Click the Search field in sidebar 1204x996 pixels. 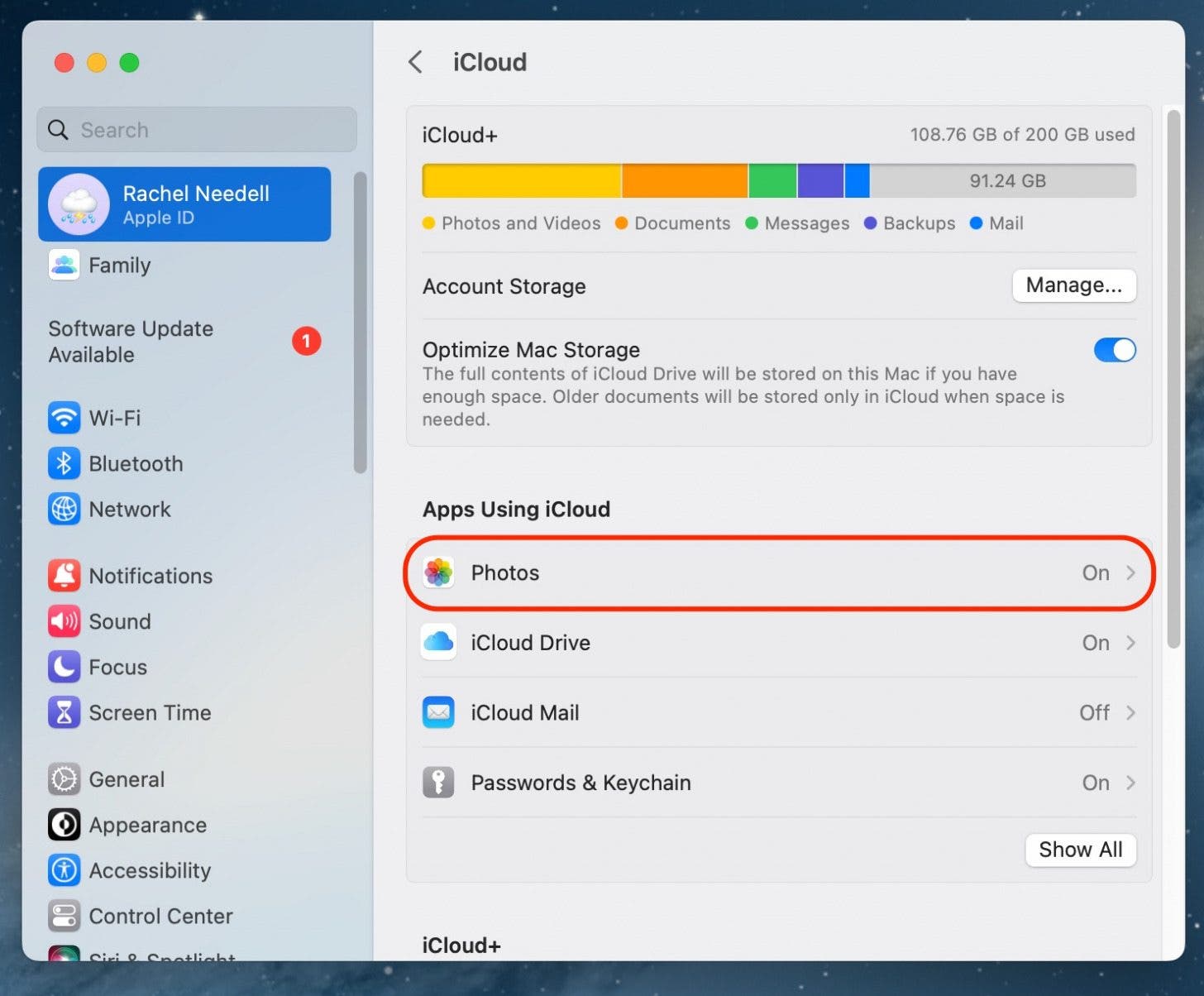point(197,130)
